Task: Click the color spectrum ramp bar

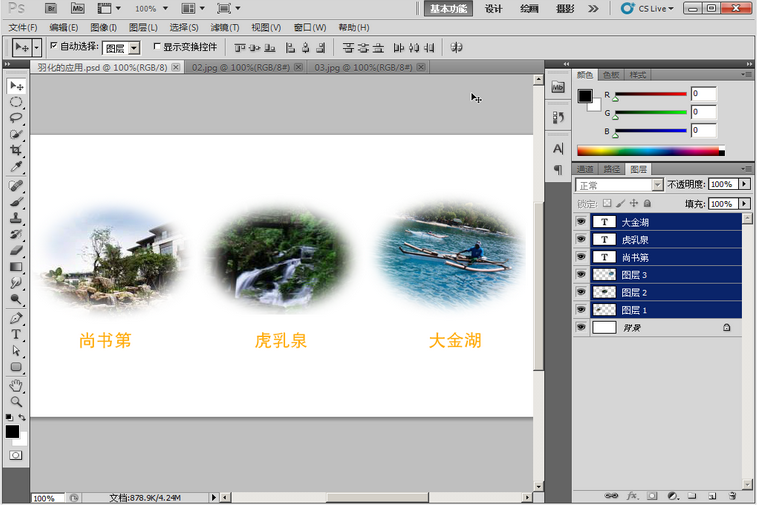Action: [649, 151]
